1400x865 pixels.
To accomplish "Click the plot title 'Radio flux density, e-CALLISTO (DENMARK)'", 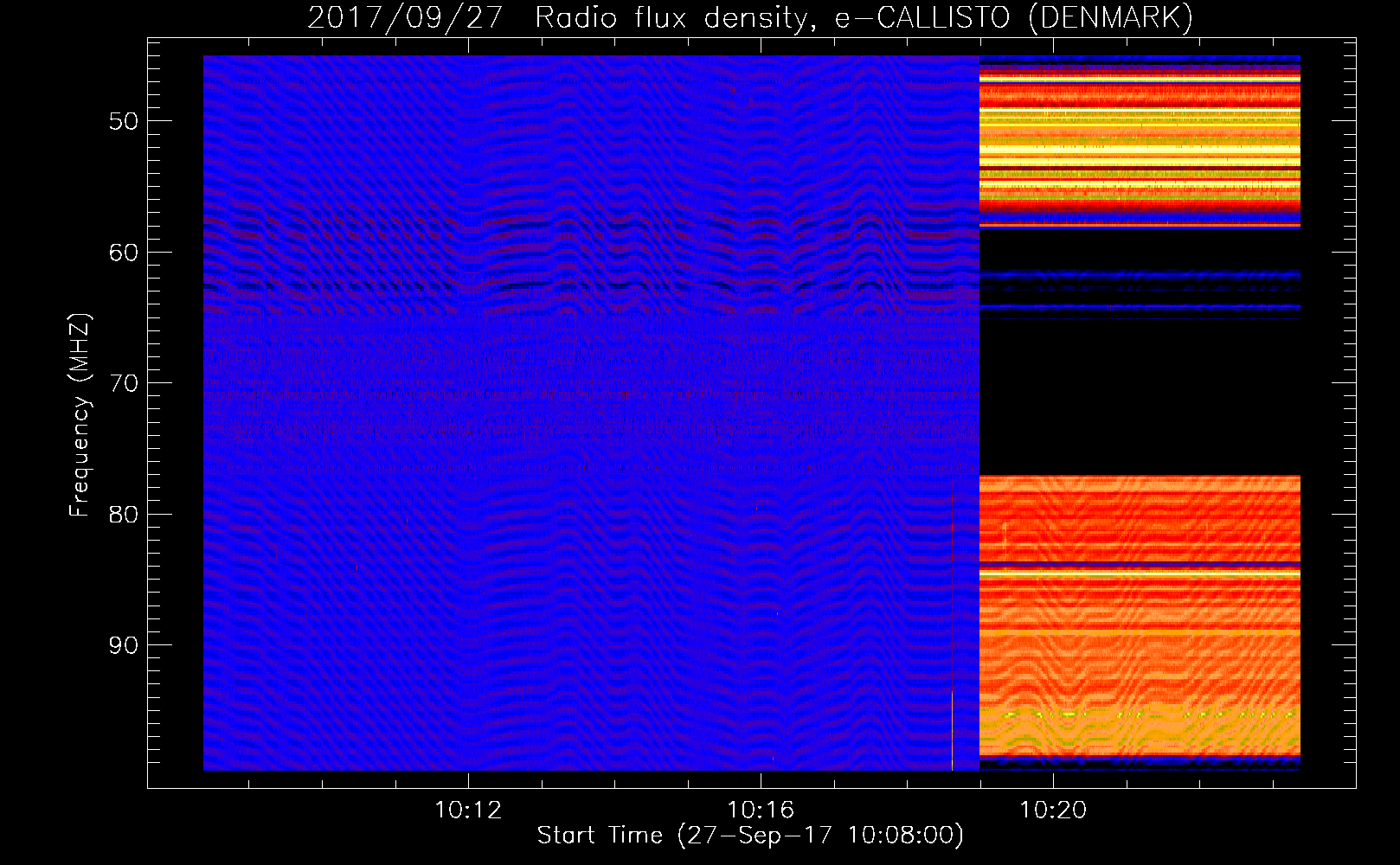I will pos(864,18).
